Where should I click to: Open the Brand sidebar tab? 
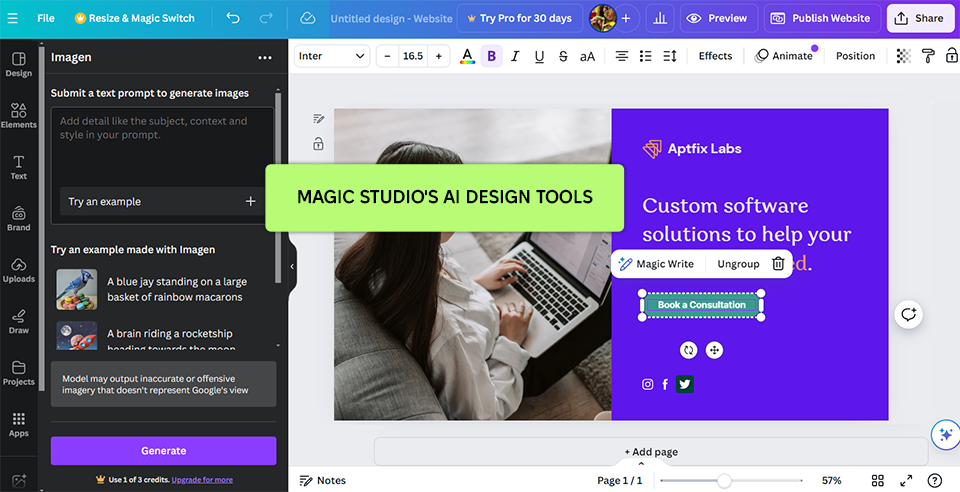18,218
